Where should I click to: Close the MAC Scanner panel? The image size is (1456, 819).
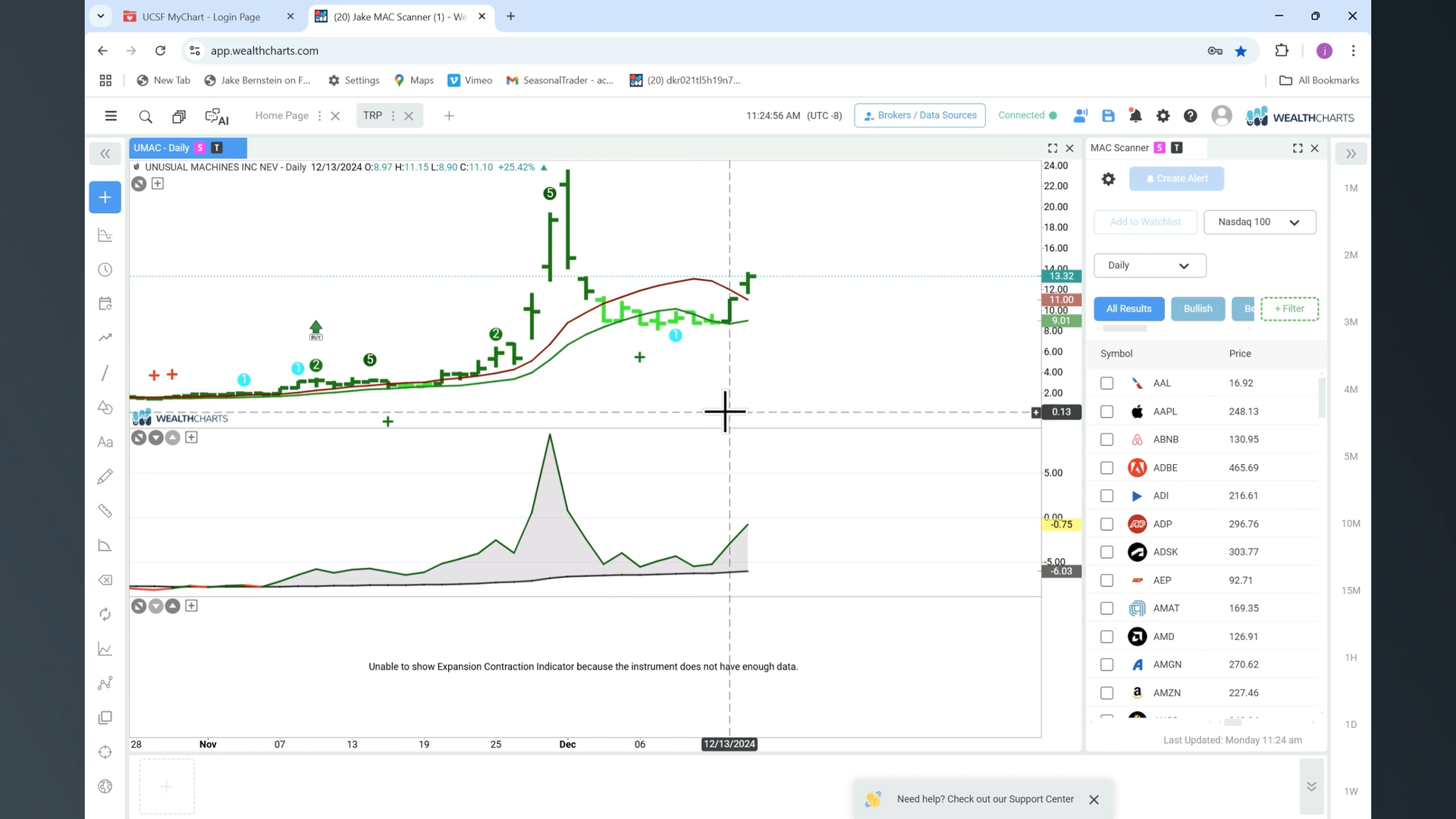[1315, 149]
